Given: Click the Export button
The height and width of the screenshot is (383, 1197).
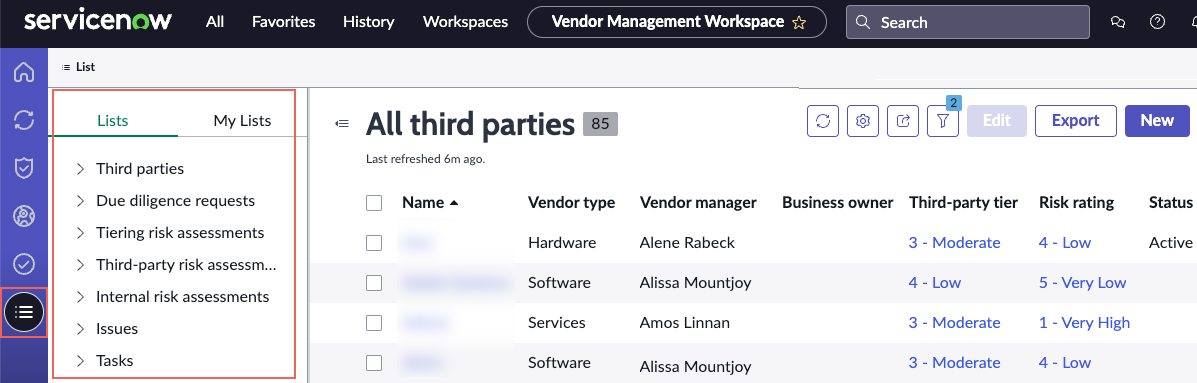Looking at the screenshot, I should [x=1076, y=121].
